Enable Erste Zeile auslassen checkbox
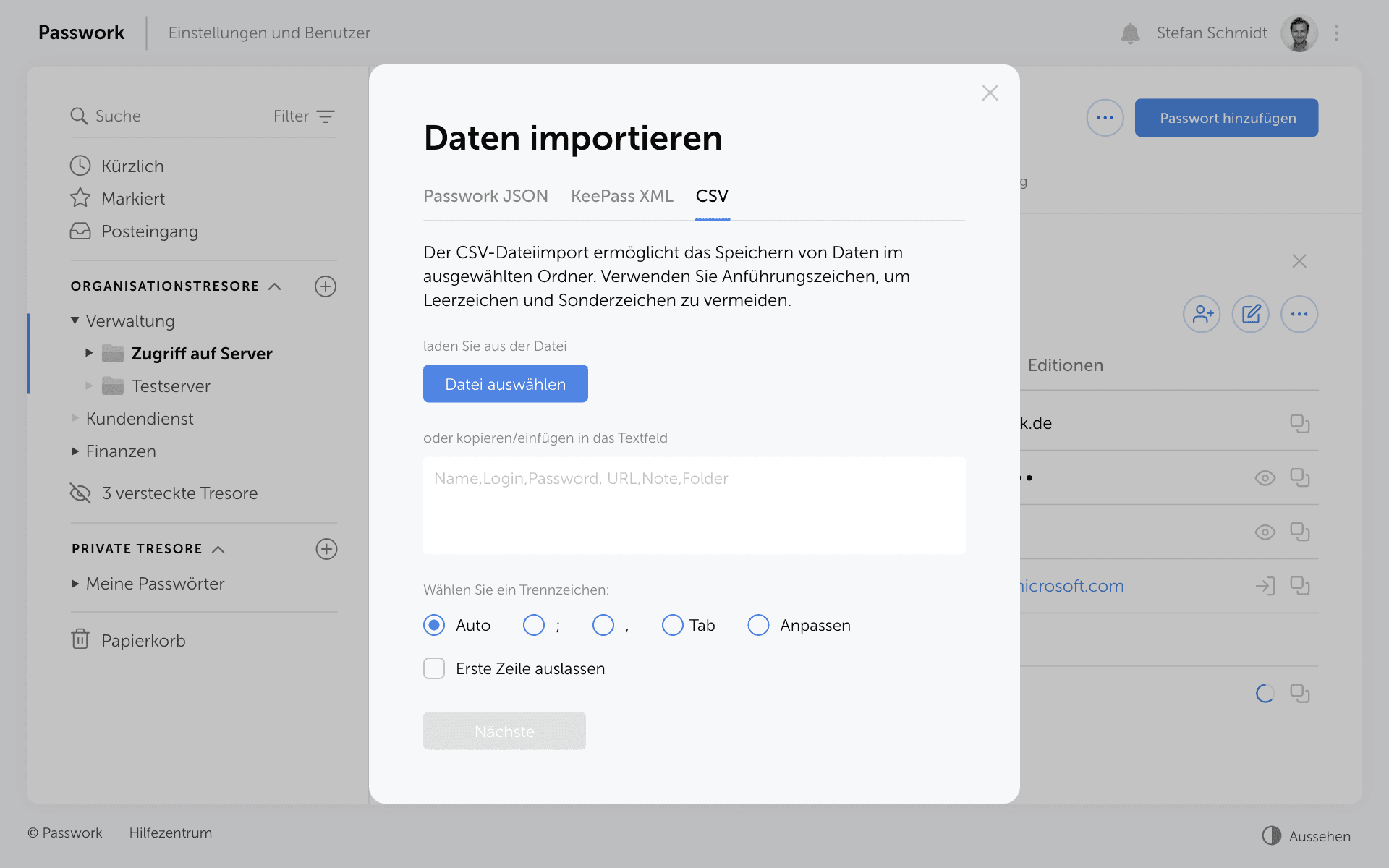Screen dimensions: 1389x868 (434, 668)
